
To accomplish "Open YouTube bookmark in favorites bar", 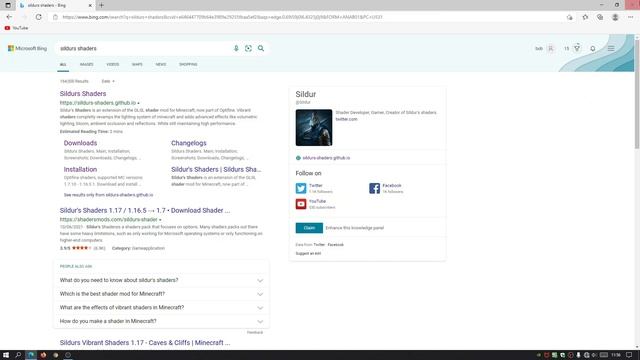I will 16,28.
